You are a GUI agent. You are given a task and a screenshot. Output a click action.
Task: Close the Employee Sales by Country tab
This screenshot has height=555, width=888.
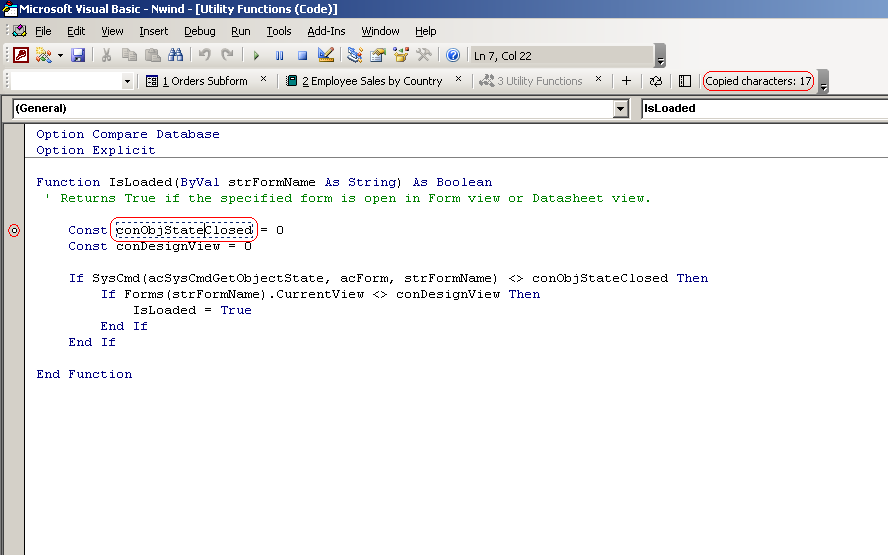(459, 79)
